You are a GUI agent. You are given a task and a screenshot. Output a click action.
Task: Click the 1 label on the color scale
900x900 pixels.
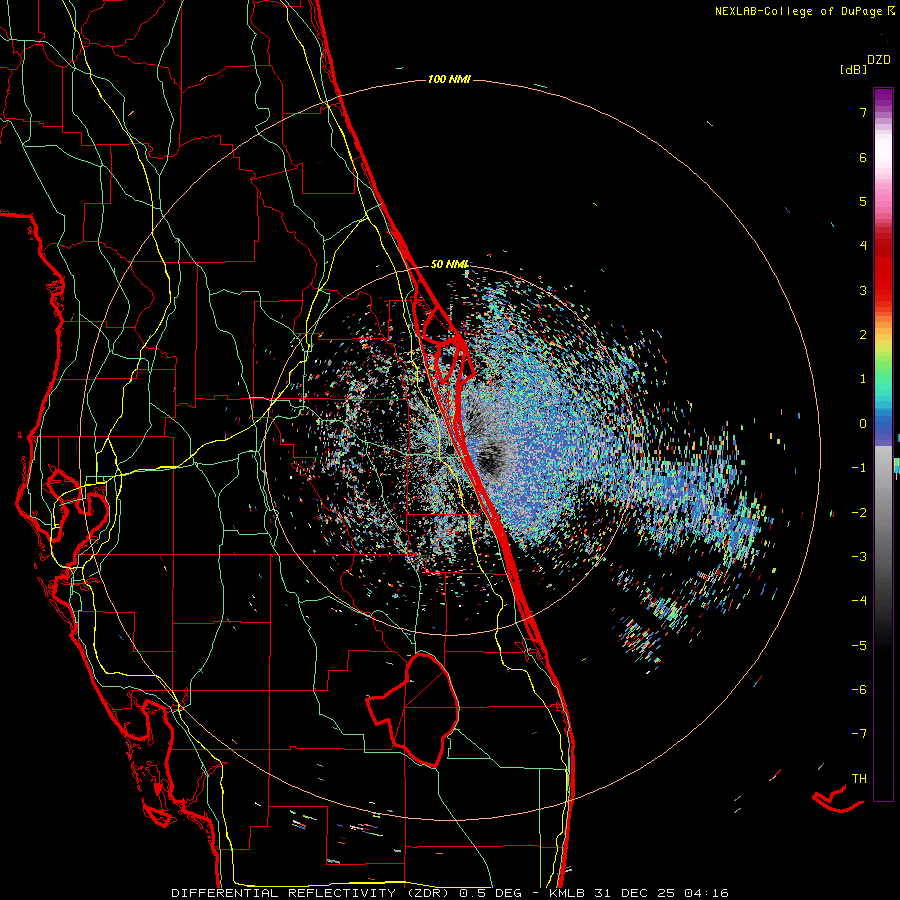pyautogui.click(x=863, y=379)
